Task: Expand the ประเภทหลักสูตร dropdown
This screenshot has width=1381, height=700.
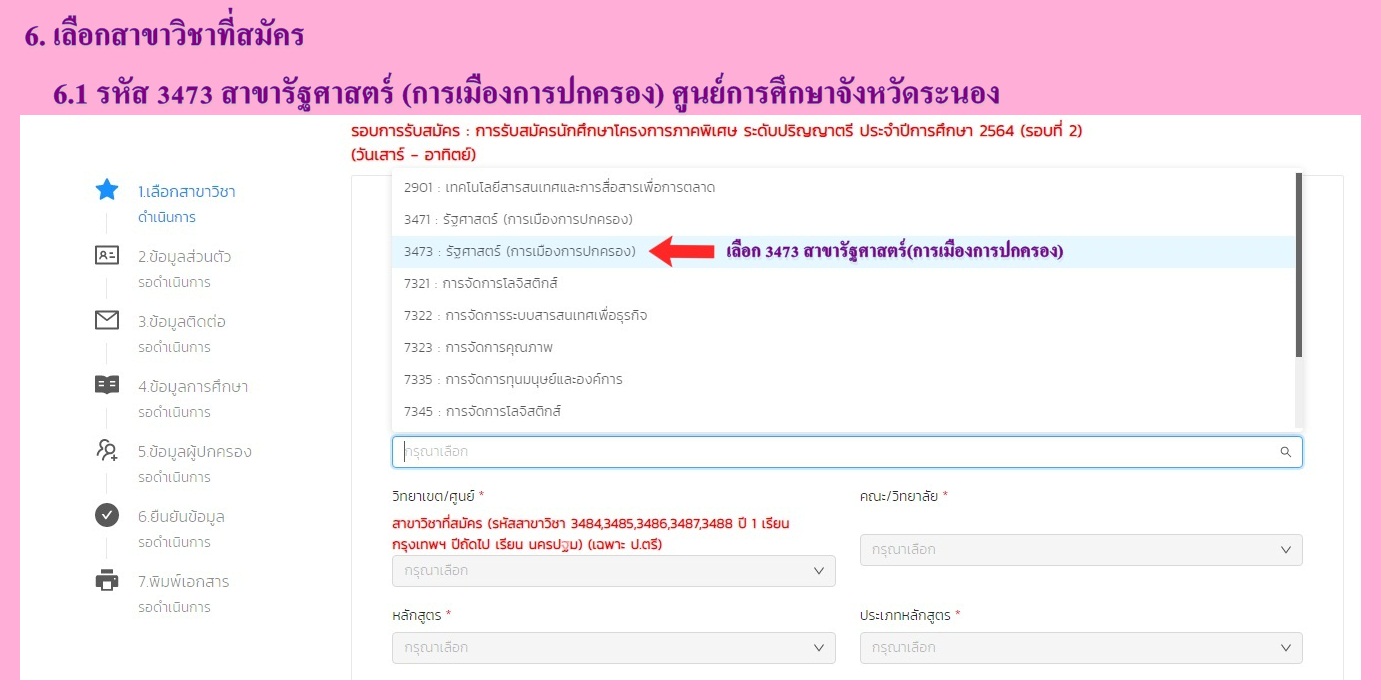Action: click(1080, 648)
